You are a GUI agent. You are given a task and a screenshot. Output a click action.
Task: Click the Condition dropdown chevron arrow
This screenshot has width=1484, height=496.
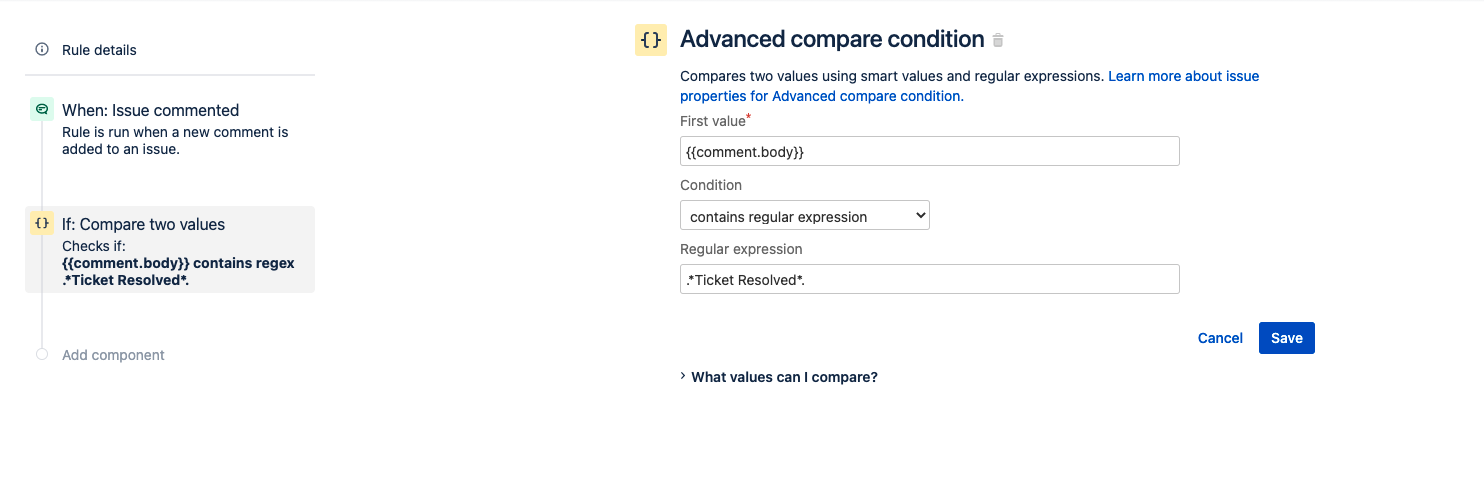click(x=920, y=216)
